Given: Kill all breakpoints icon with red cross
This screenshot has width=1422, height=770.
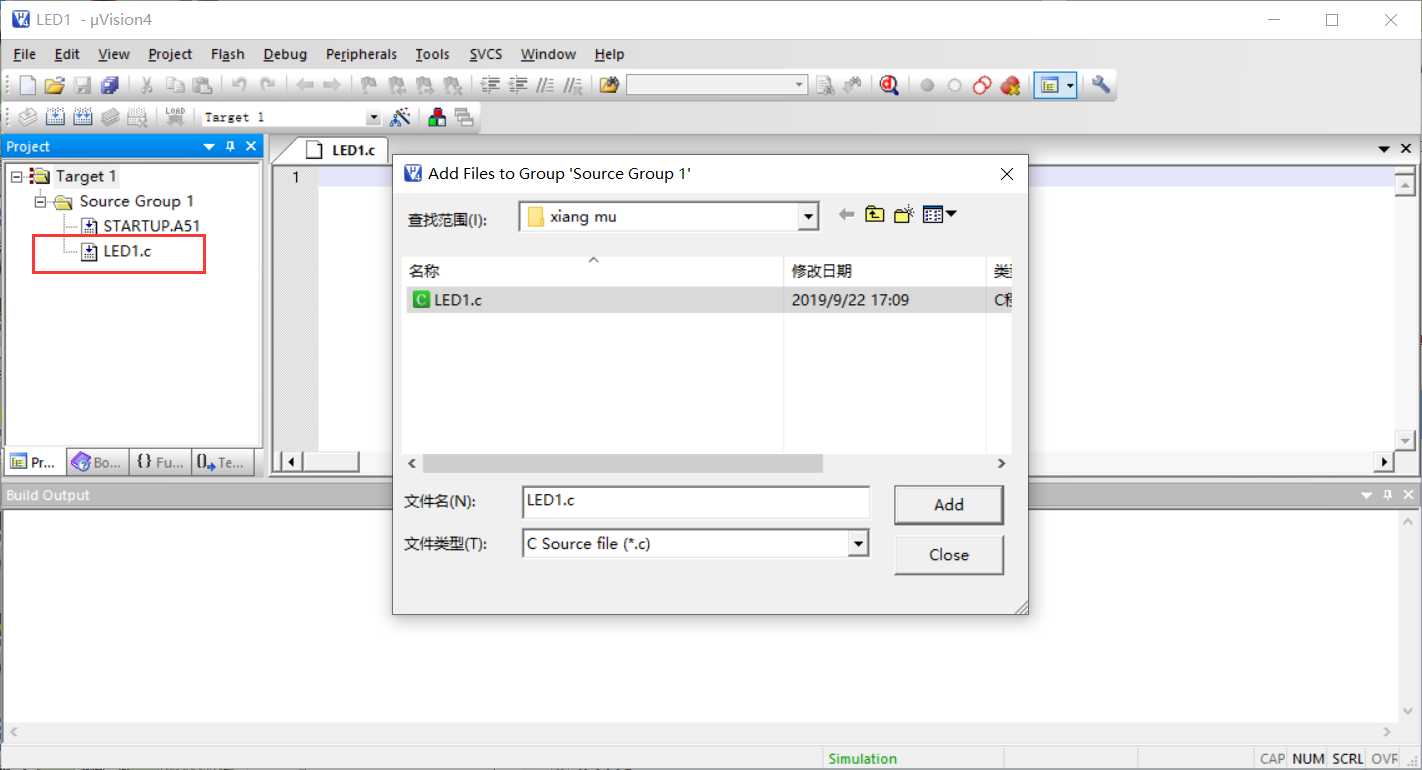Looking at the screenshot, I should pos(1010,86).
